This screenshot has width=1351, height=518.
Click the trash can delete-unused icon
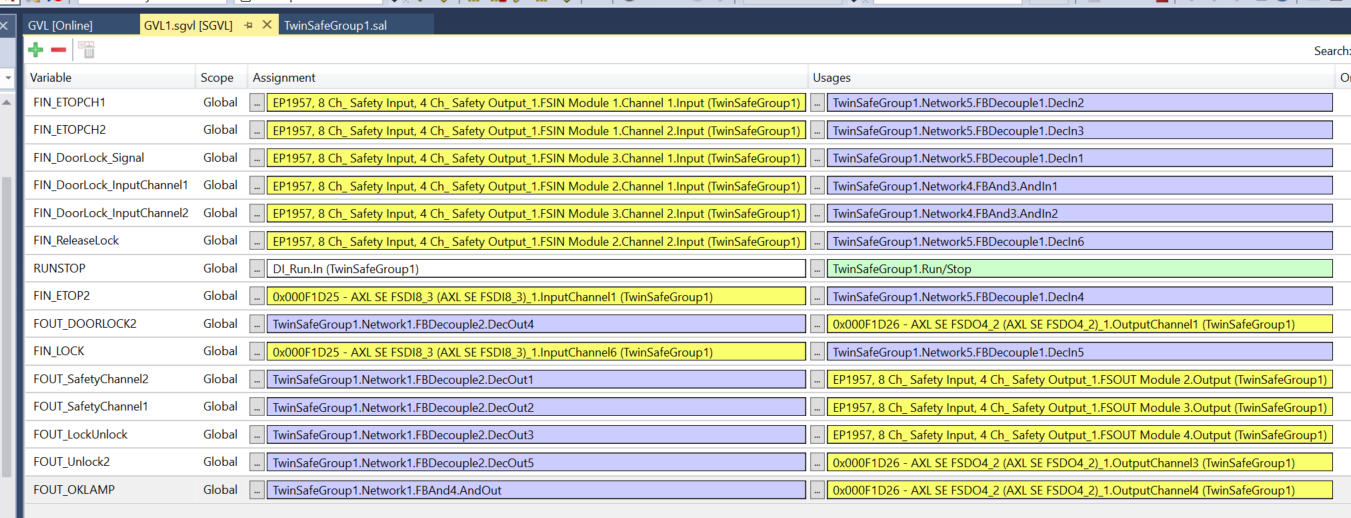(87, 50)
